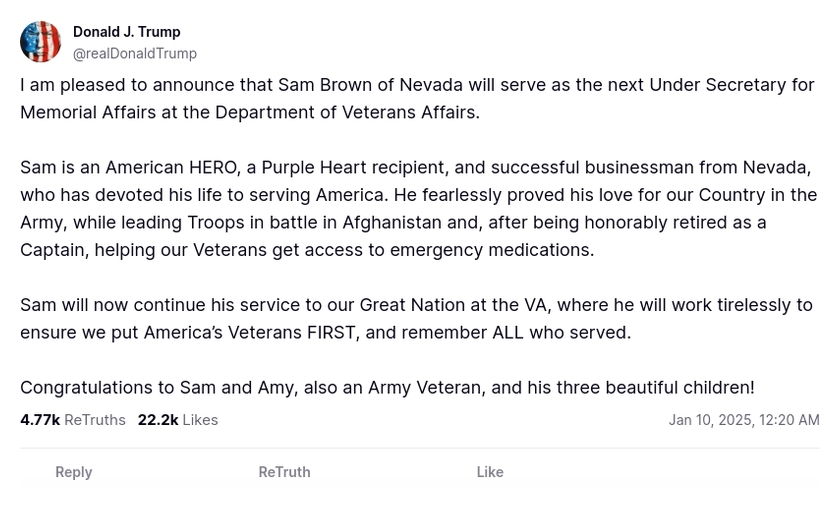Click the @realDonaldTrump handle
The image size is (840, 508).
point(135,54)
